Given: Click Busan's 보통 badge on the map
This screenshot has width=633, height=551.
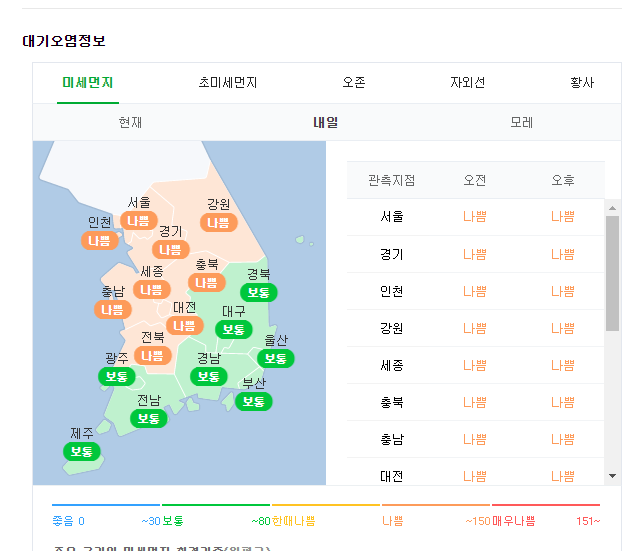Looking at the screenshot, I should [254, 401].
